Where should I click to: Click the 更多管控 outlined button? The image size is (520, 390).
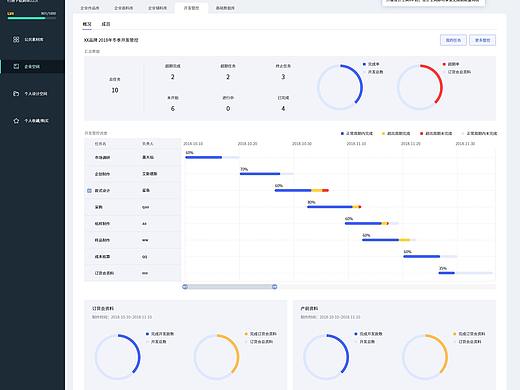482,40
